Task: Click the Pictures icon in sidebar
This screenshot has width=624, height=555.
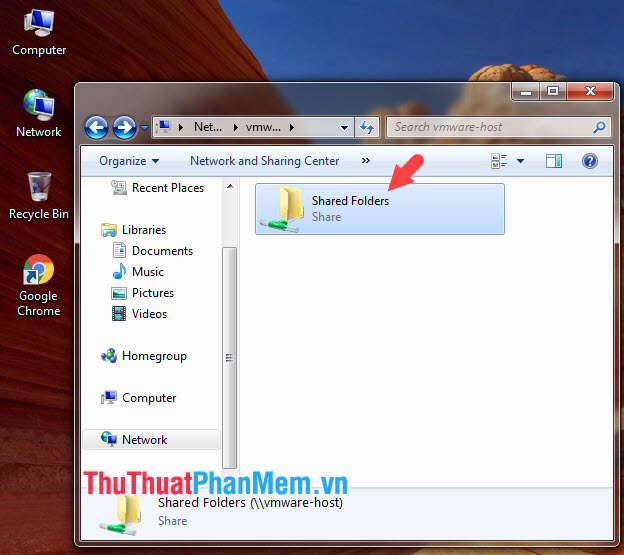Action: point(119,293)
